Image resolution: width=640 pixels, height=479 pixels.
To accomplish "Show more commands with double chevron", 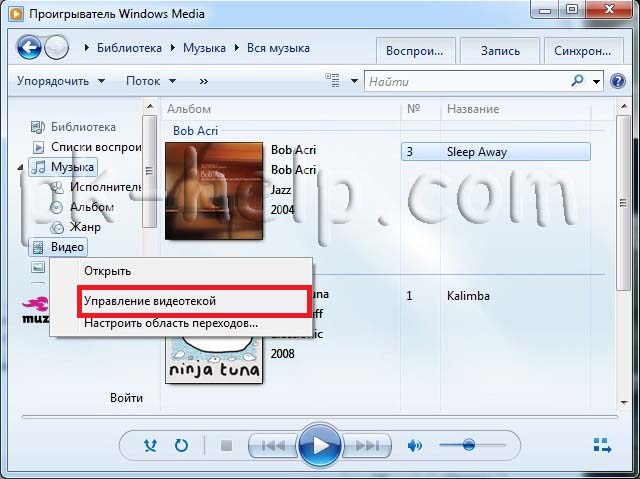I will [204, 81].
